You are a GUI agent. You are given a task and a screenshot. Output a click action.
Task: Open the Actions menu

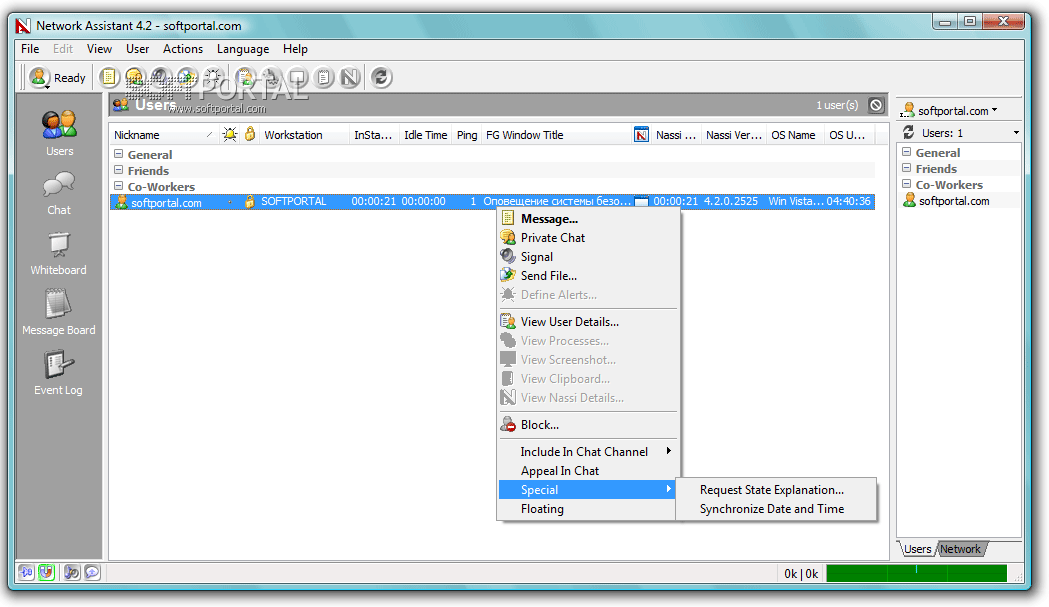tap(183, 49)
